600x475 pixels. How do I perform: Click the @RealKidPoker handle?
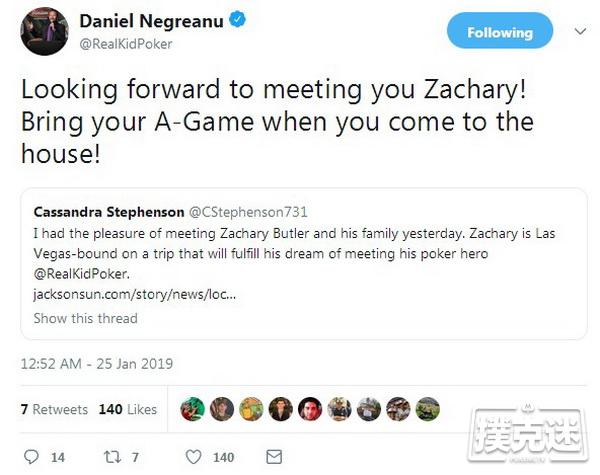126,44
